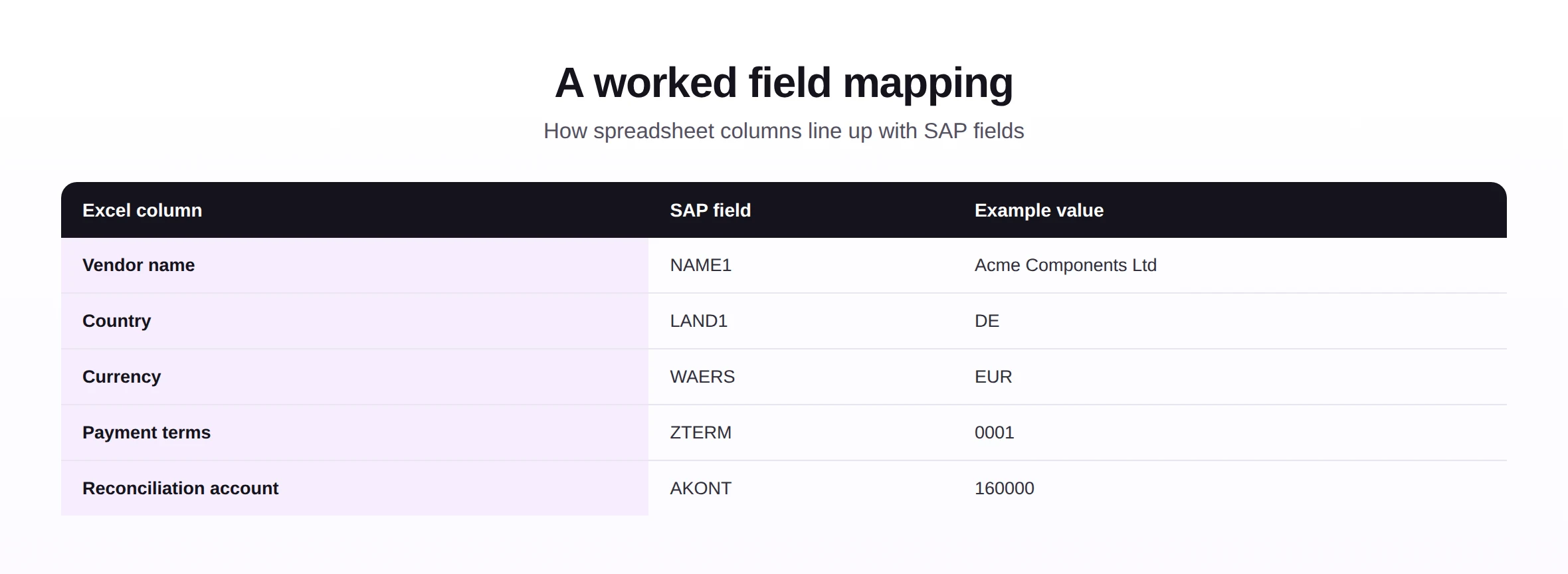Click the "160000" example value
Viewport: 1568px width, 574px height.
[1004, 488]
